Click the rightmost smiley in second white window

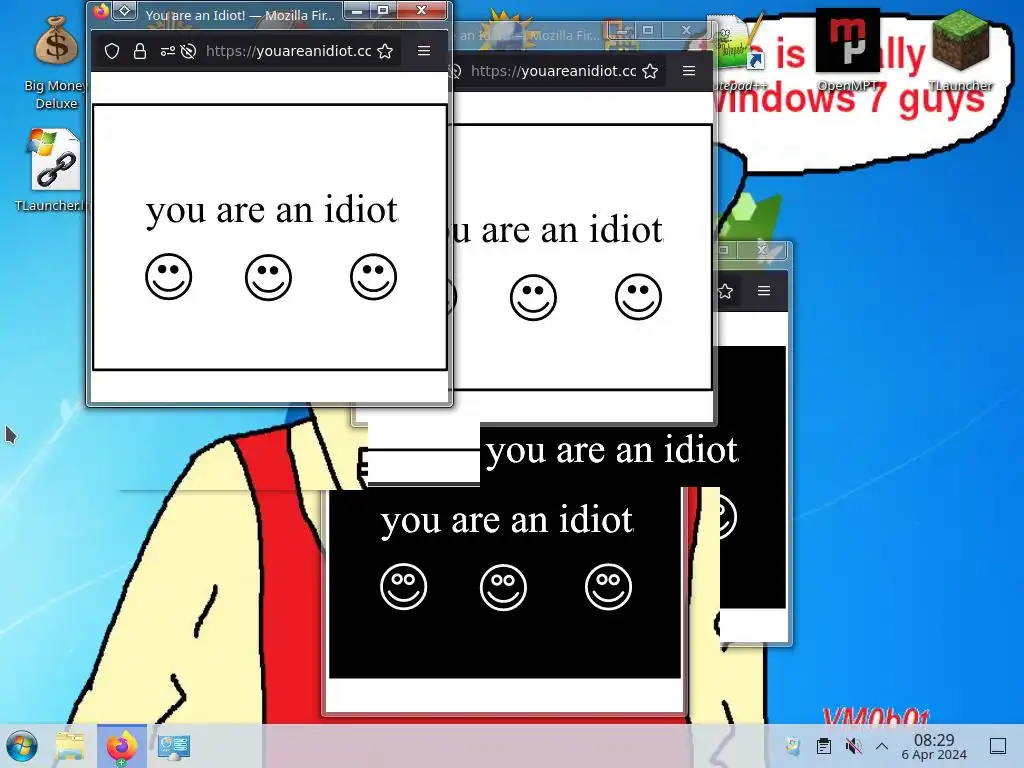[639, 296]
